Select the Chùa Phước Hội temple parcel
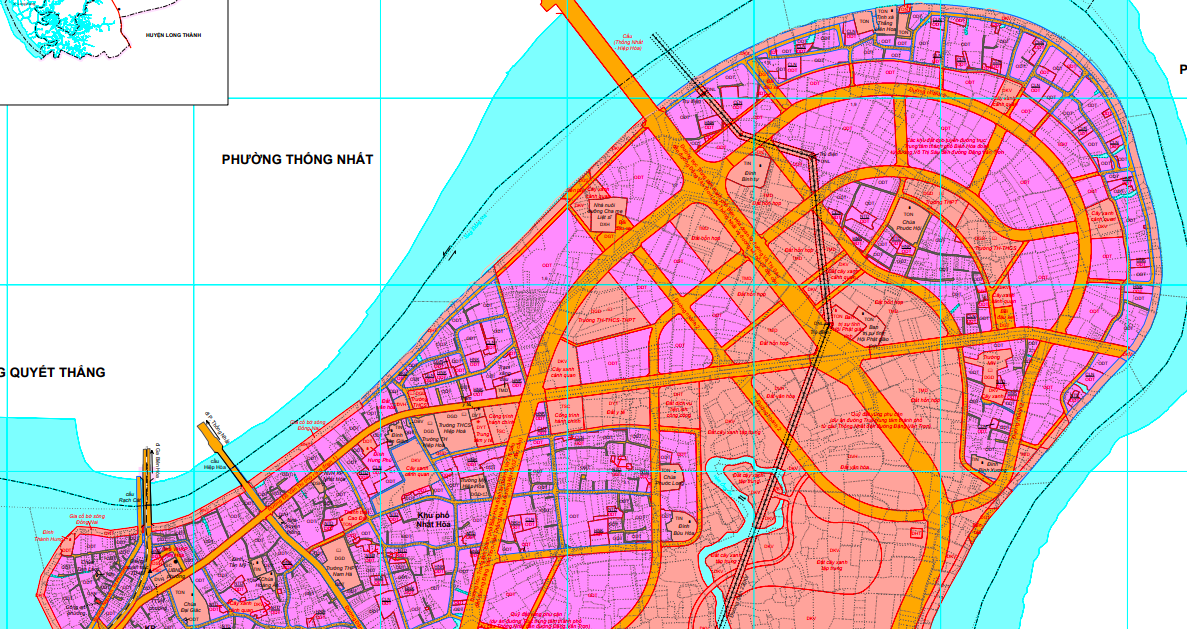This screenshot has height=629, width=1187. (909, 221)
